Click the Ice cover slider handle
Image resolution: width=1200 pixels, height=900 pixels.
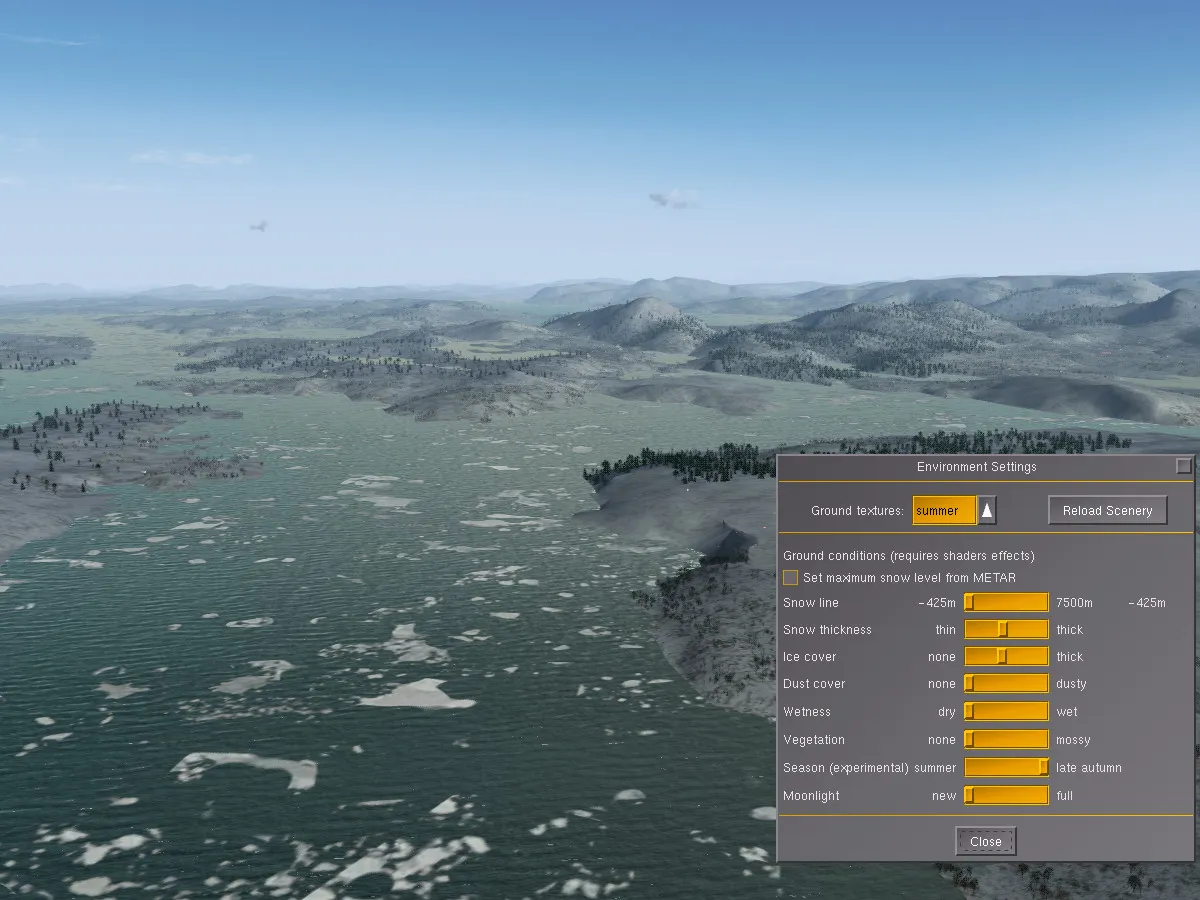[1001, 657]
